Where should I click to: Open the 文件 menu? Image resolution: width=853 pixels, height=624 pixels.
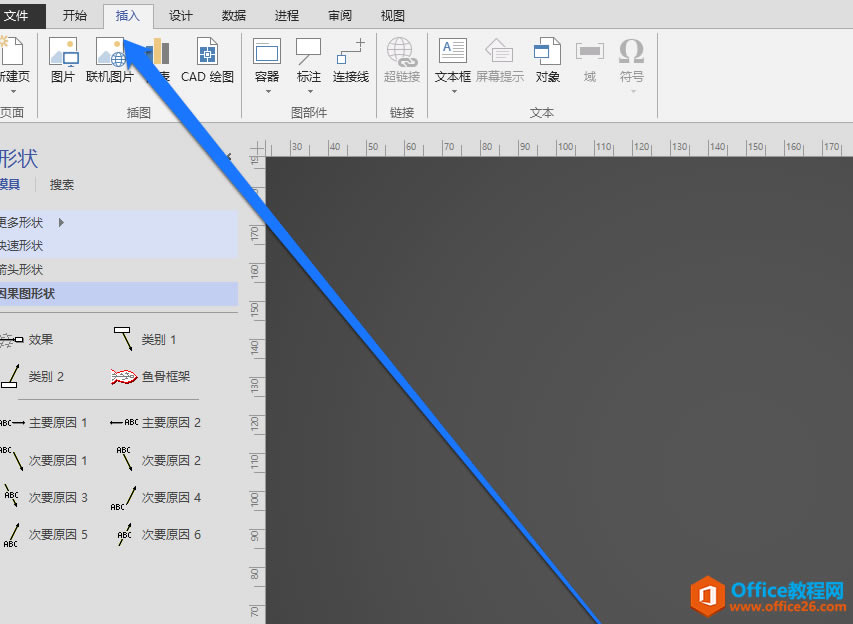[18, 16]
